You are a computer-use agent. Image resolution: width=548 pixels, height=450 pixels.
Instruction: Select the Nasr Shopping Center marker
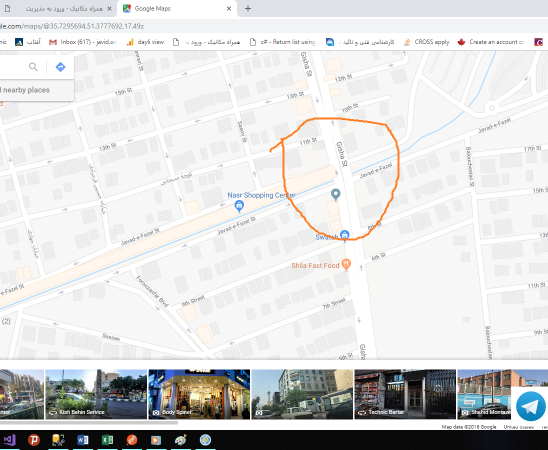[239, 206]
